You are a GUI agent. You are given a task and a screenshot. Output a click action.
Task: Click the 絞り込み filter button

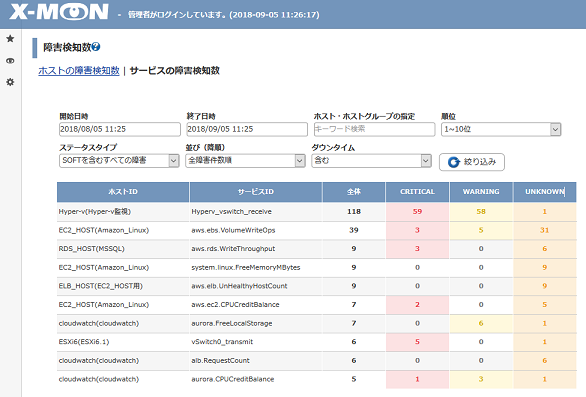coord(472,162)
